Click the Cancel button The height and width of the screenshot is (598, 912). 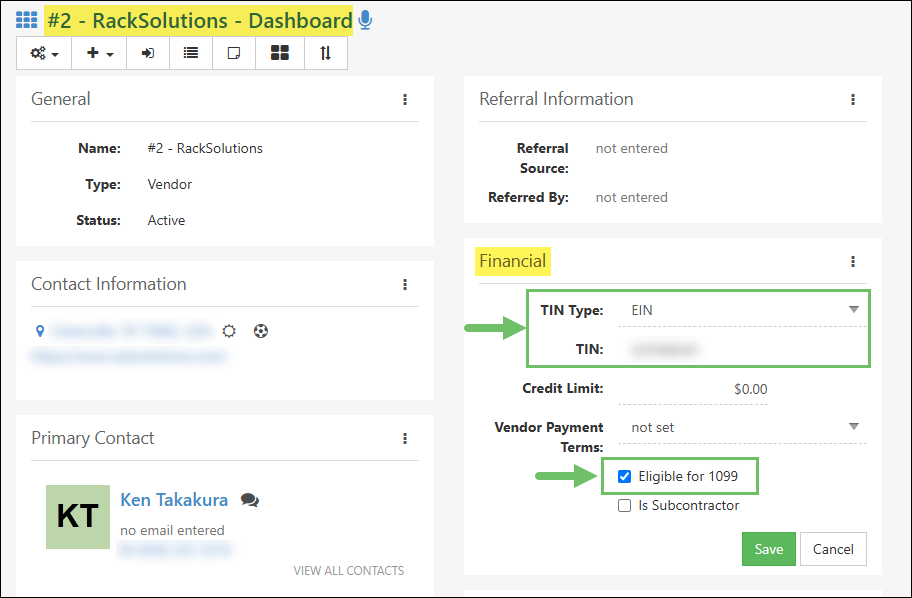[833, 549]
